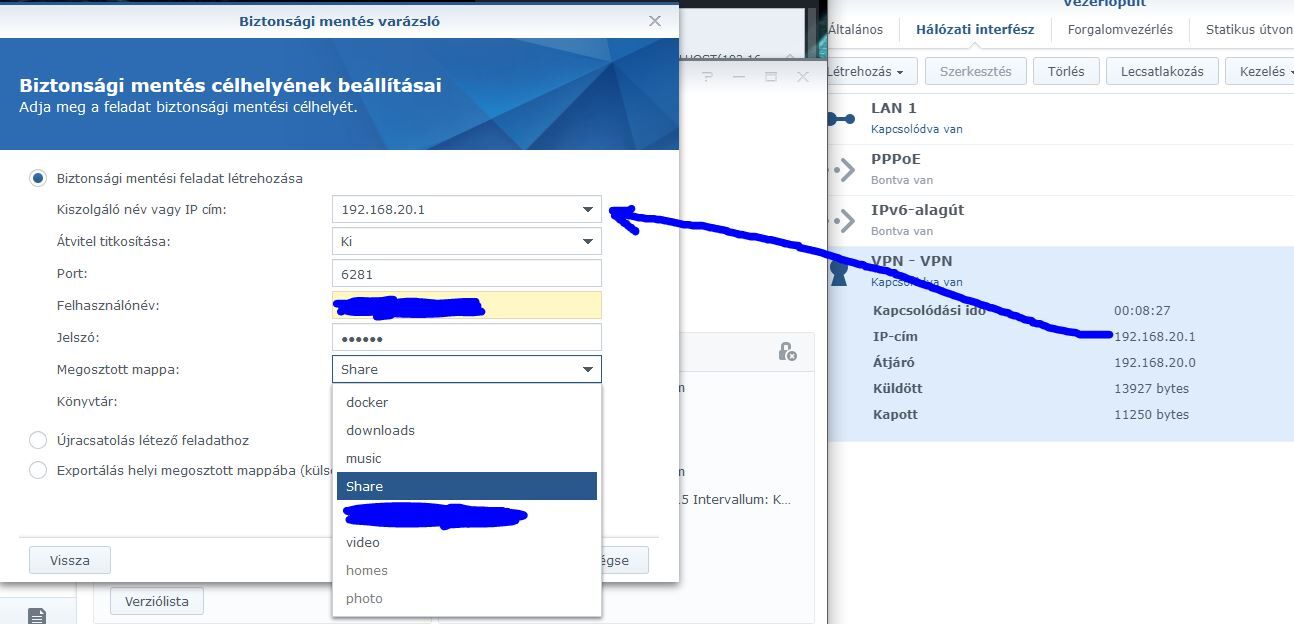Click the VPN keyhole icon
Image resolution: width=1294 pixels, height=624 pixels.
[x=839, y=272]
